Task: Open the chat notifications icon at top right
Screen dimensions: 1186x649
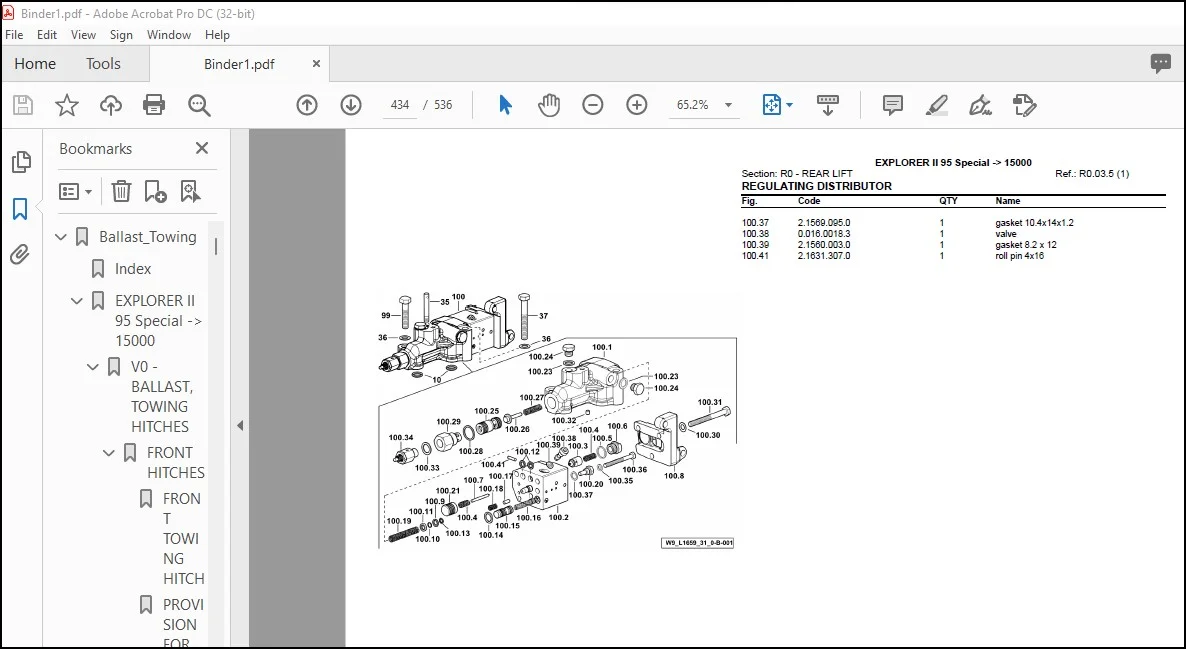Action: 1160,64
